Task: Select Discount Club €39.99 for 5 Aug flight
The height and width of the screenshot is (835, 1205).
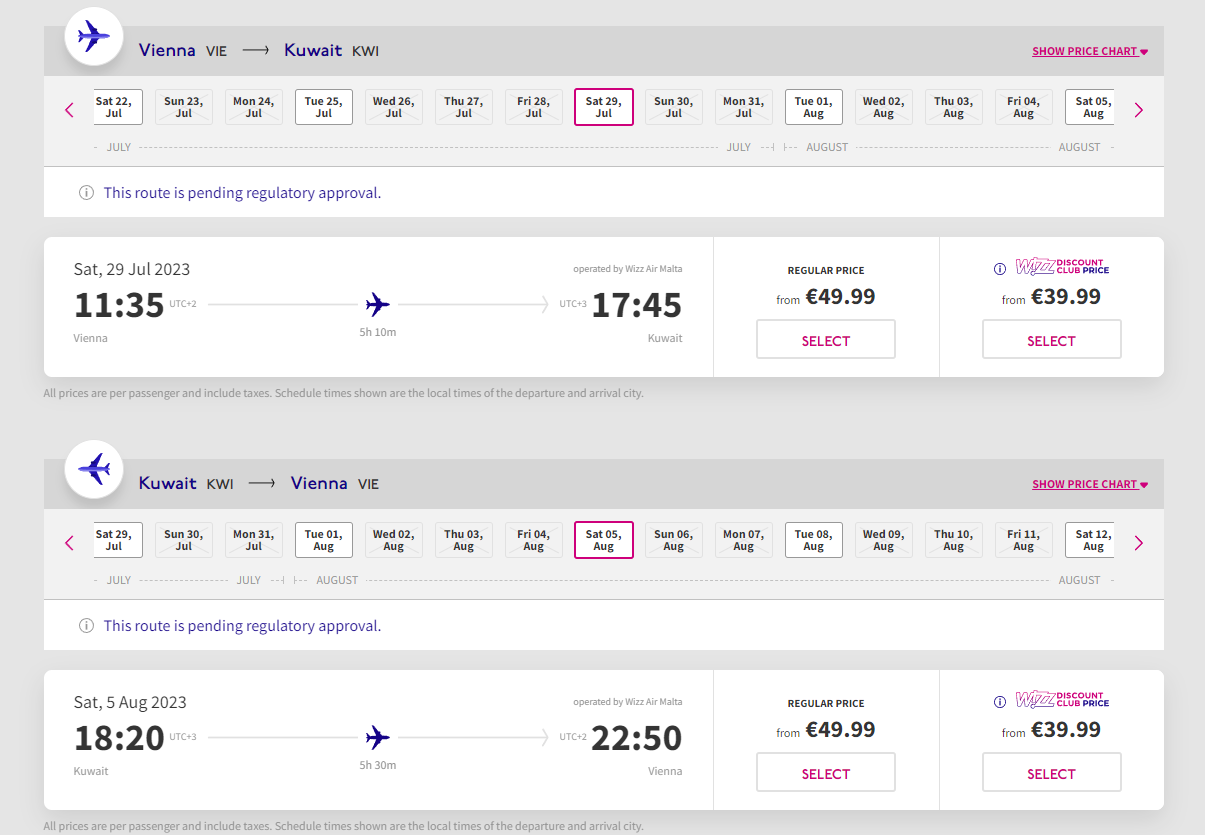Action: 1052,773
